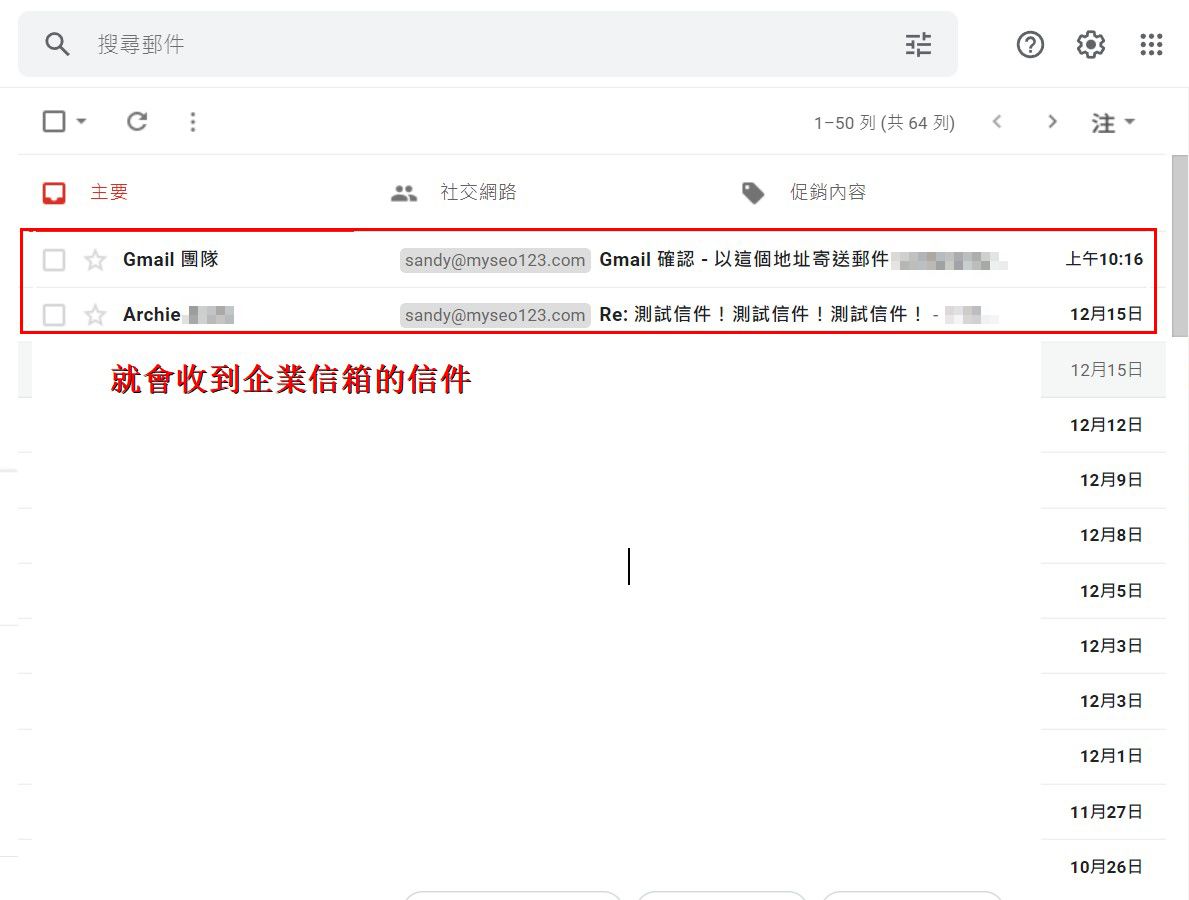Expand the select-all dropdown arrow
Viewport: 1189px width, 900px height.
point(82,122)
